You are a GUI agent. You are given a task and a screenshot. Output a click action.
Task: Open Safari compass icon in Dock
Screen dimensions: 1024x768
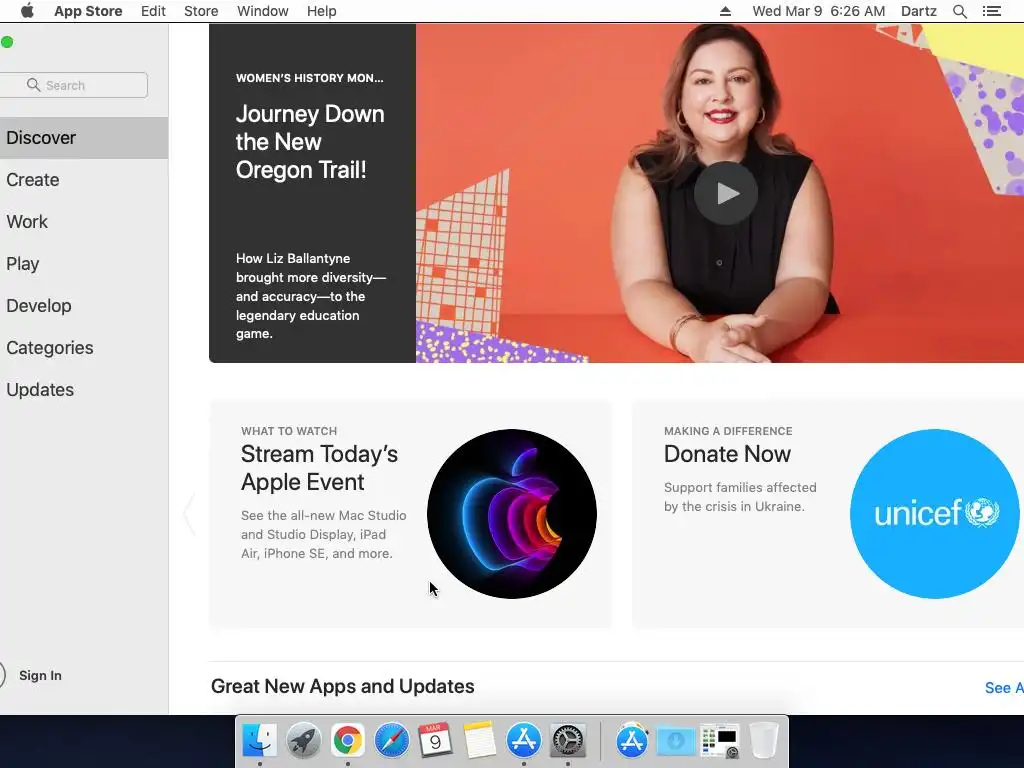click(392, 741)
